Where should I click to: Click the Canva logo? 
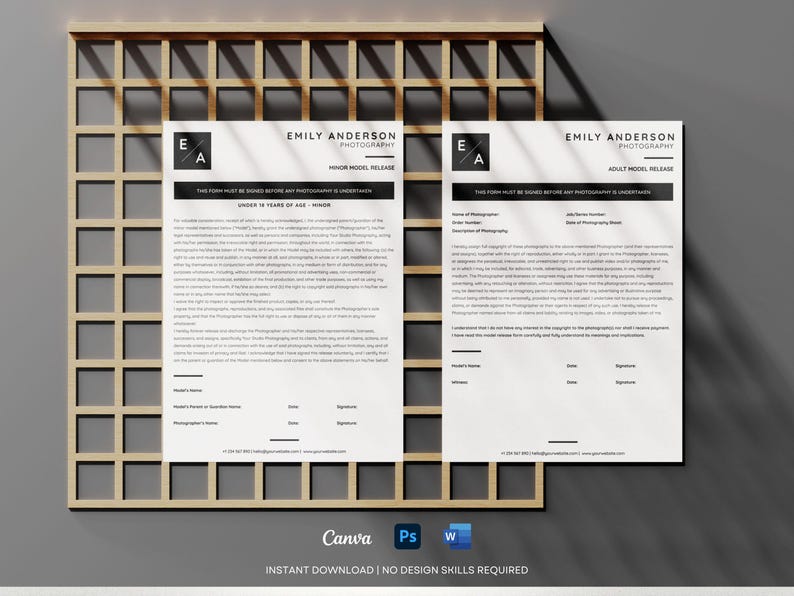click(x=347, y=537)
